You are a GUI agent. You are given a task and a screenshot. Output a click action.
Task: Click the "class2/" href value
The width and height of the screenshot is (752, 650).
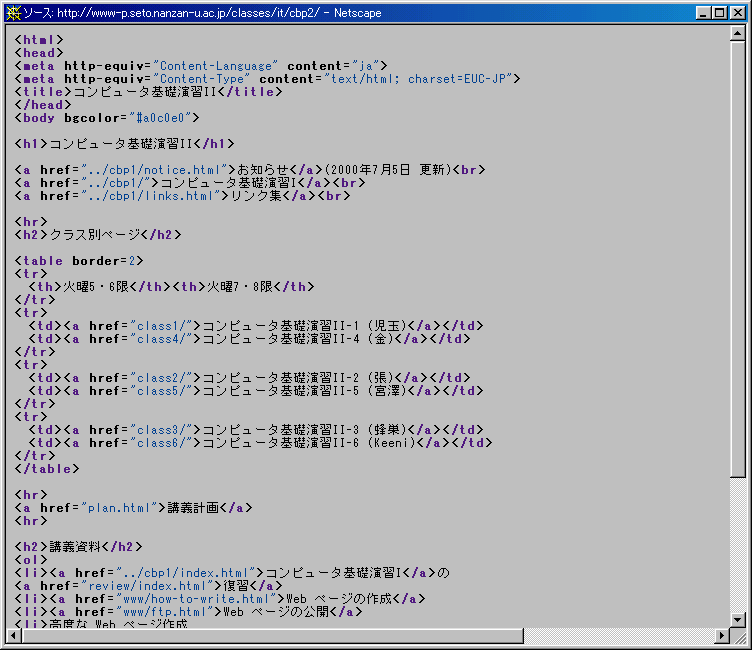coord(161,378)
